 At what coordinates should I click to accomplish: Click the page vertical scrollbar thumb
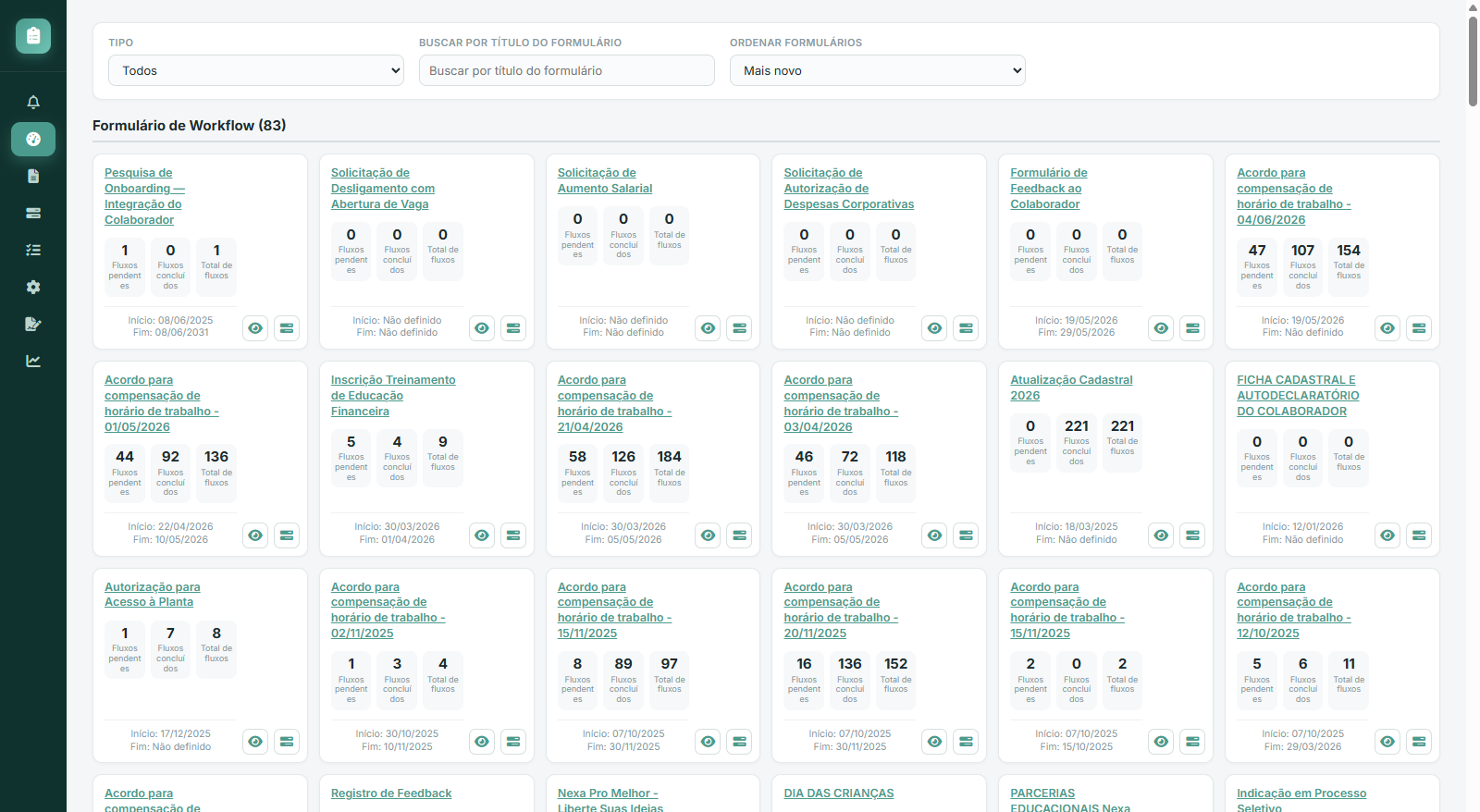(1473, 60)
